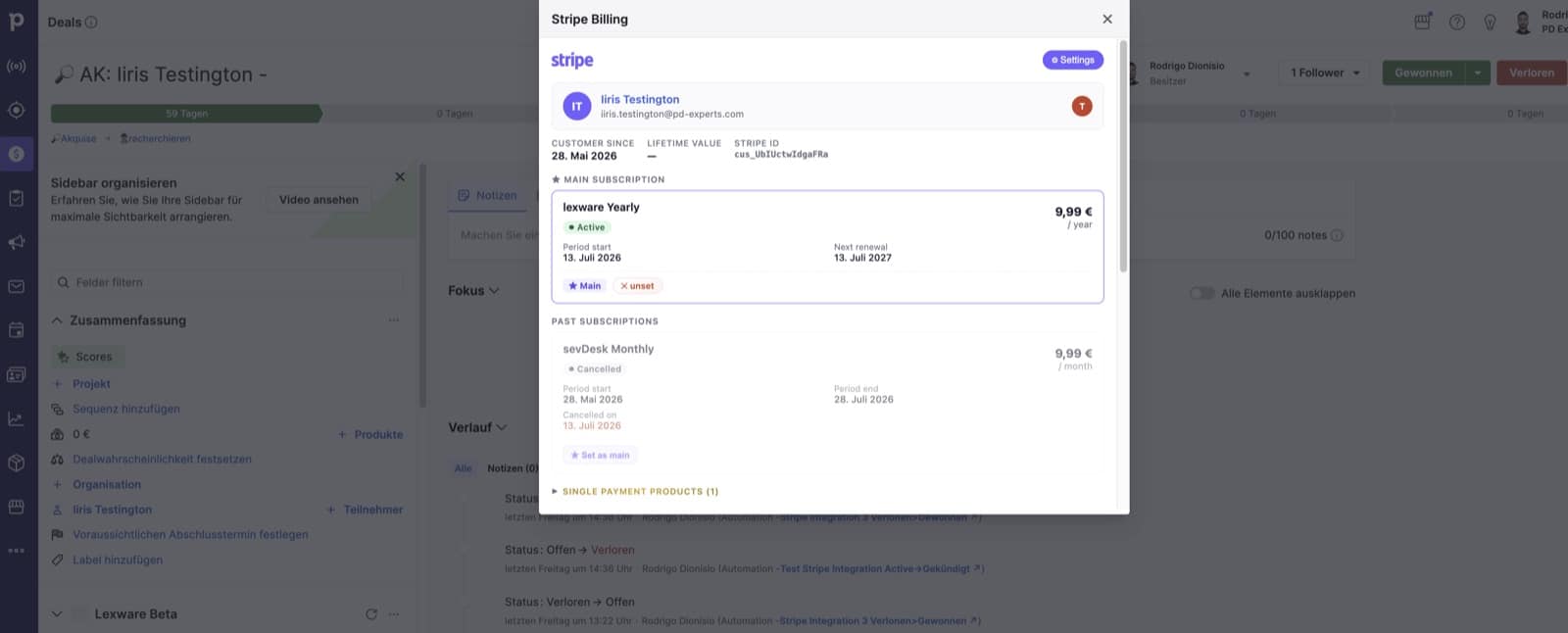This screenshot has height=633, width=1568.
Task: Click IT initials avatar in Stripe modal
Action: 577,106
